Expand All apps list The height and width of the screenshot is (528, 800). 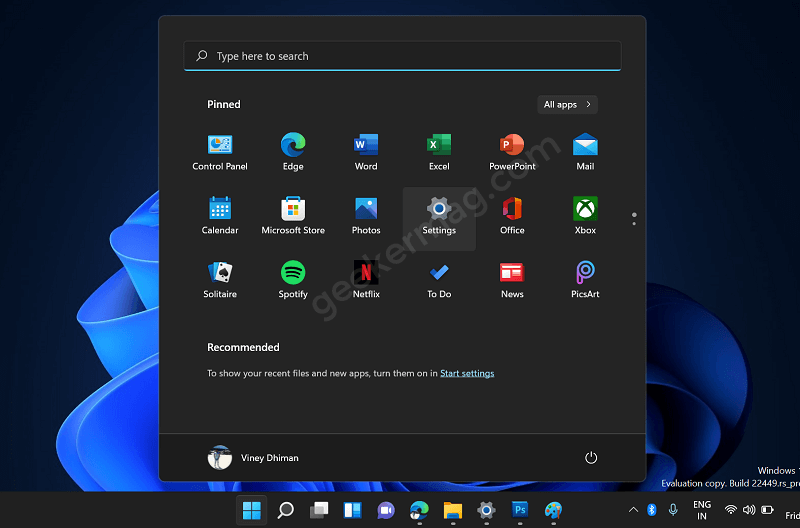[x=567, y=105]
